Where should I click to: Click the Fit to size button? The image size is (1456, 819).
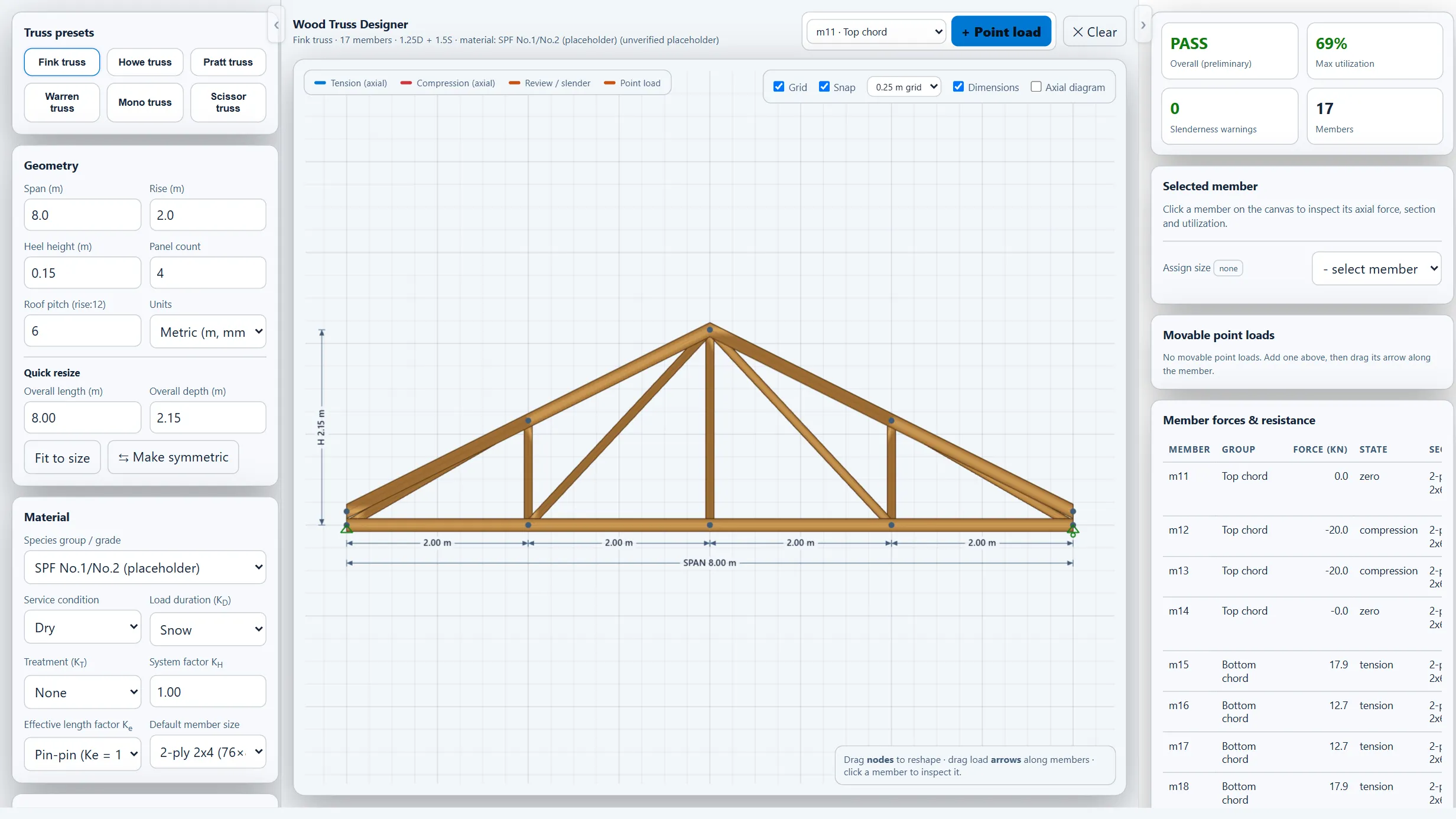pos(62,457)
